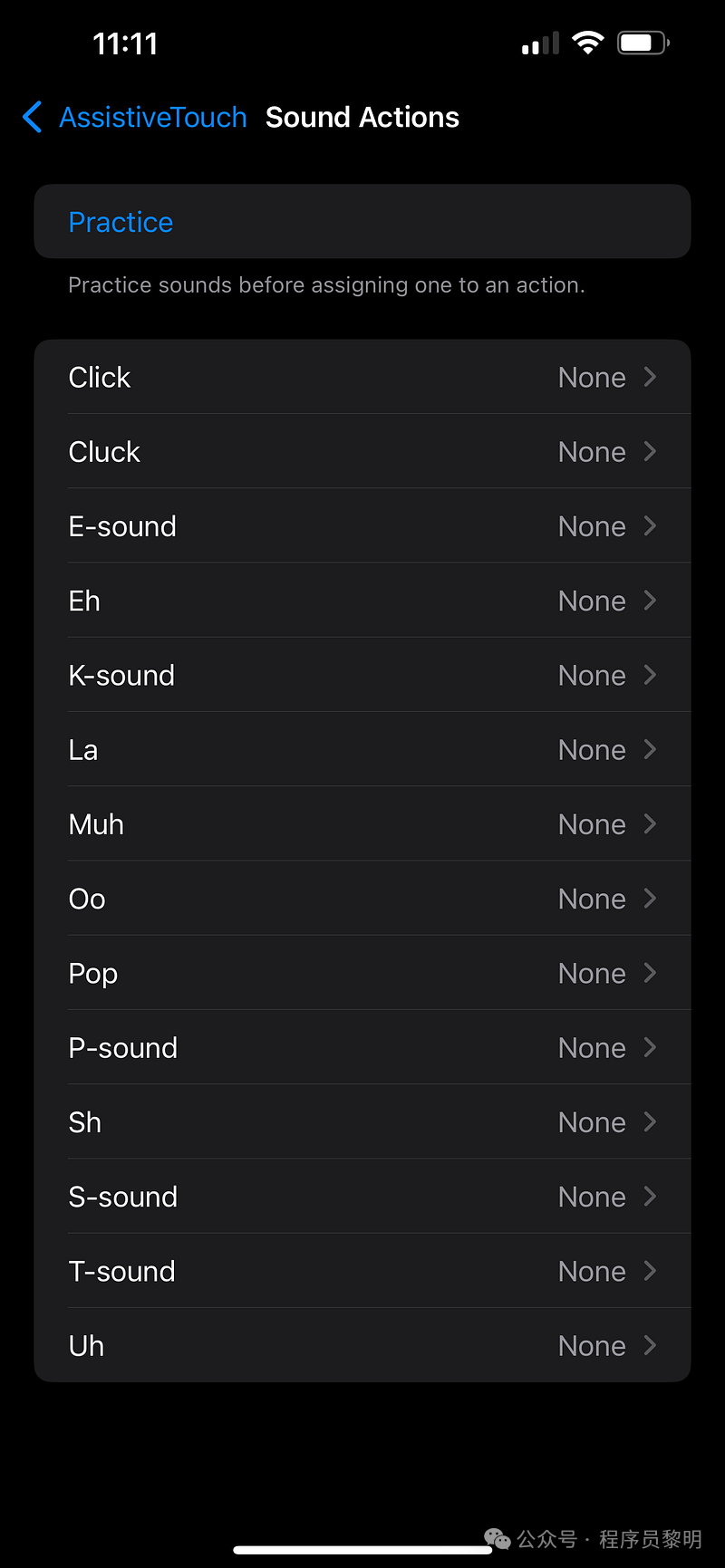Select the E-sound action row
Viewport: 725px width, 1568px height.
362,525
